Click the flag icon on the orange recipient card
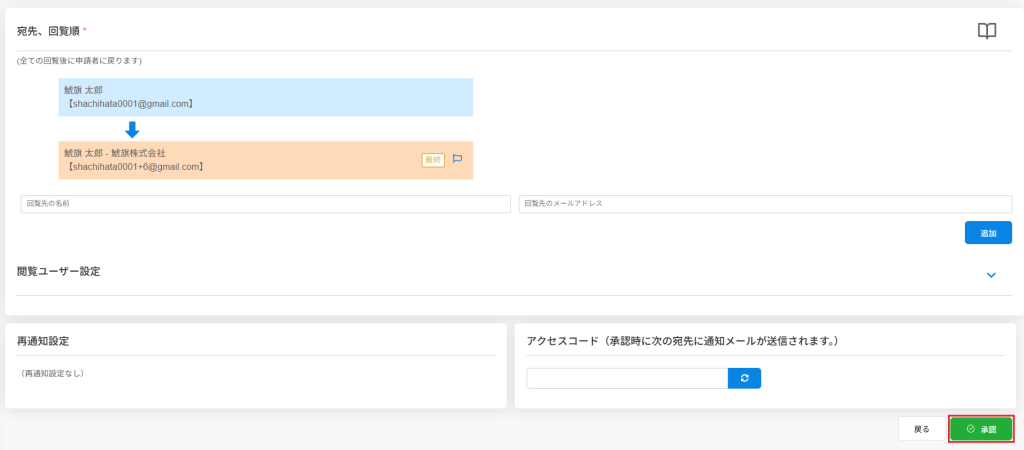 [x=457, y=159]
